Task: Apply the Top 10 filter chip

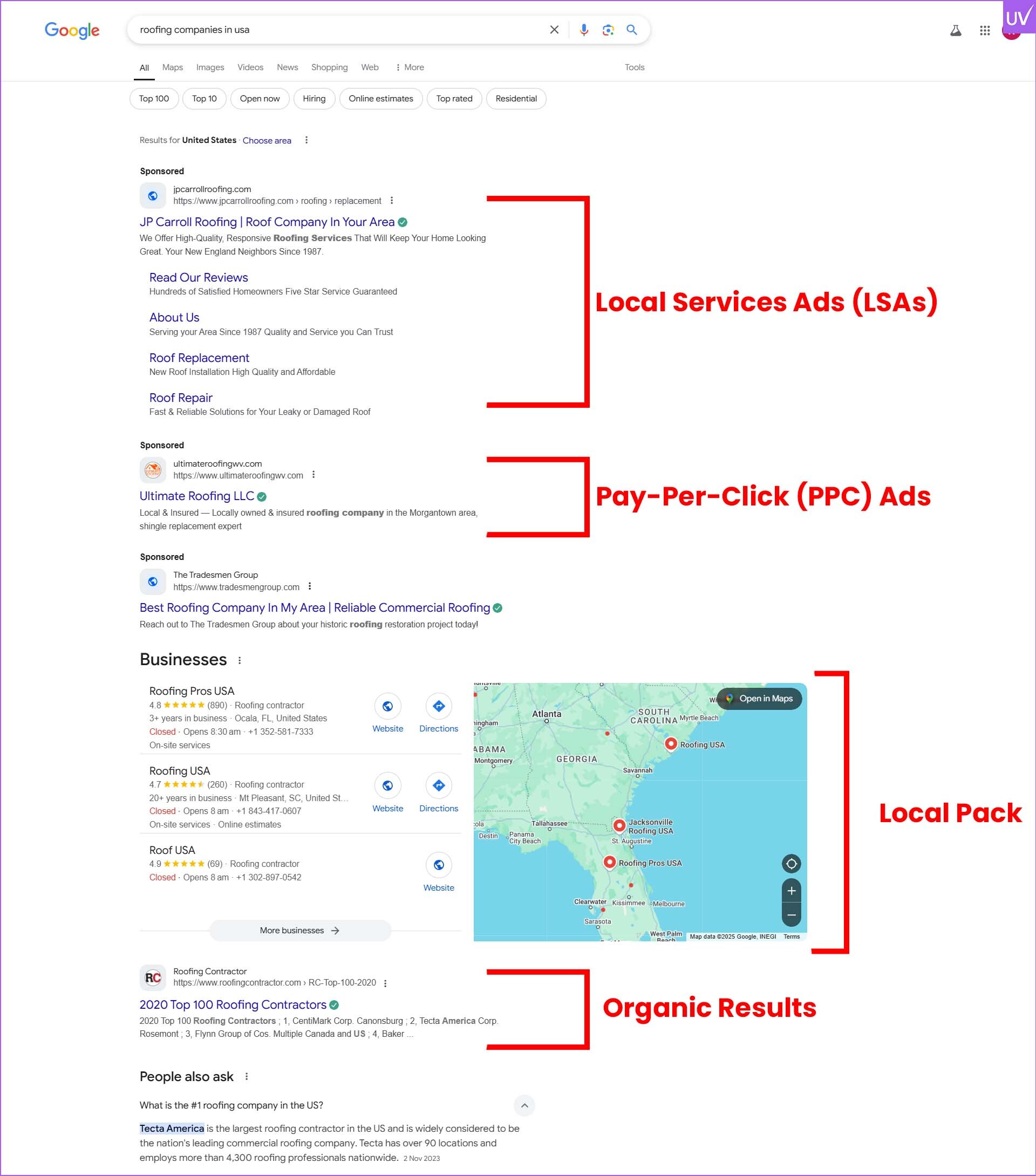Action: tap(205, 98)
